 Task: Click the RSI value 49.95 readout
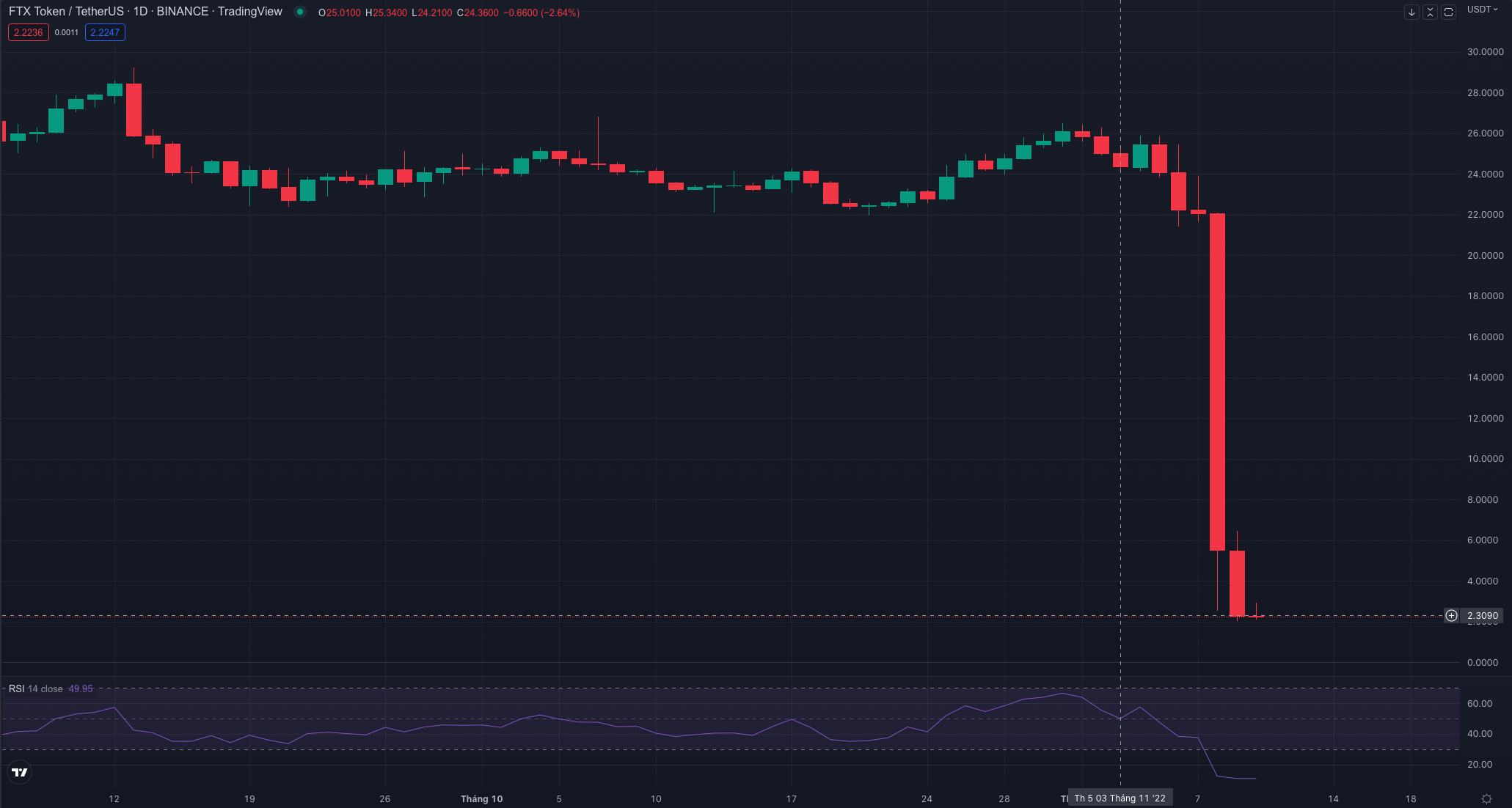(81, 689)
